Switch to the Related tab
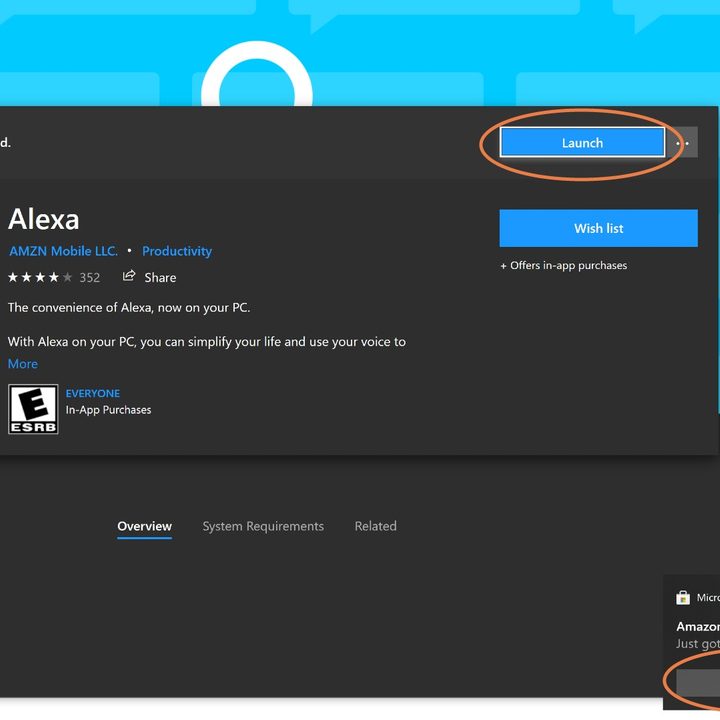Image resolution: width=720 pixels, height=720 pixels. (x=376, y=526)
